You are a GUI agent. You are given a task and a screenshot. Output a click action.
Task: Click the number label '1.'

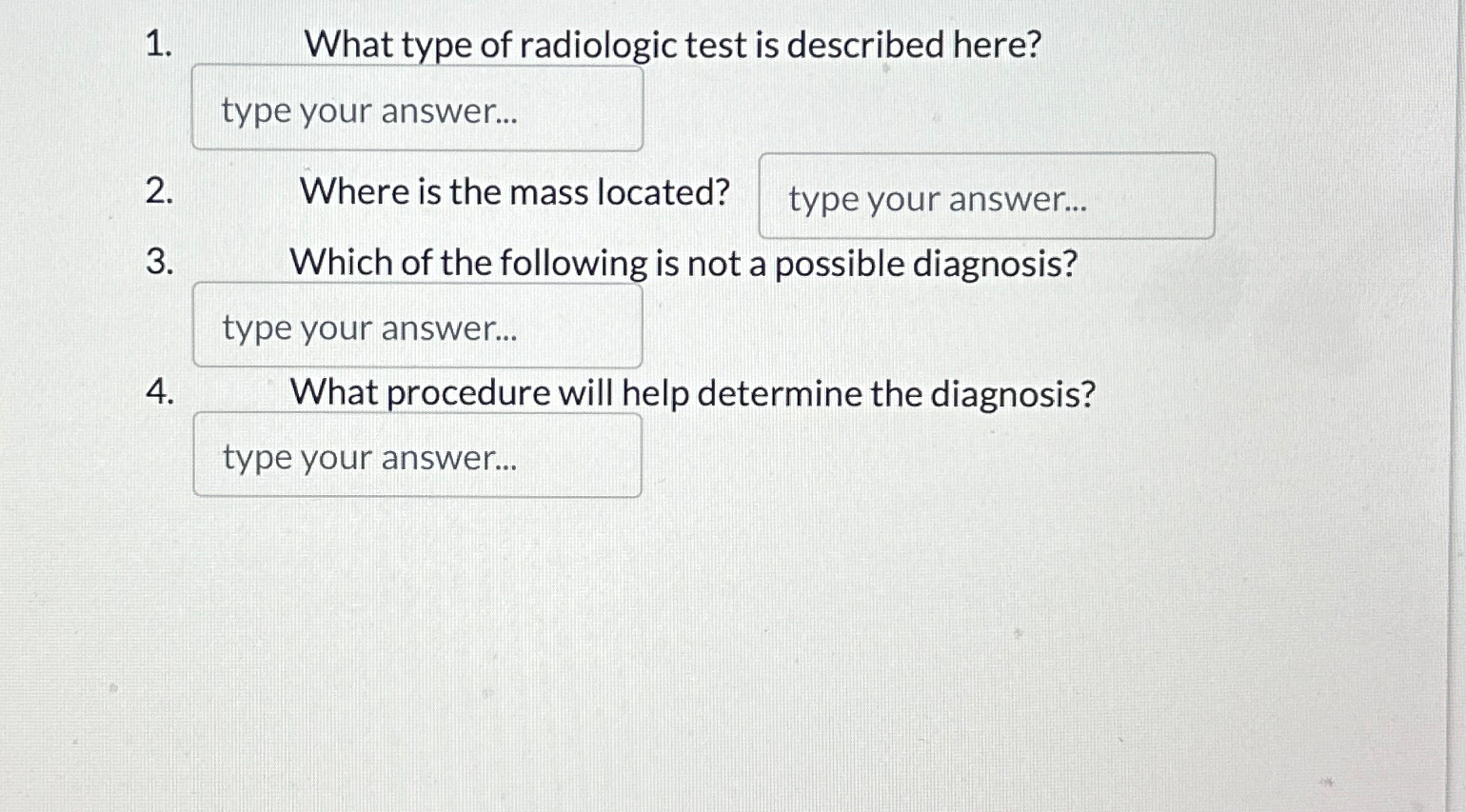click(x=160, y=45)
